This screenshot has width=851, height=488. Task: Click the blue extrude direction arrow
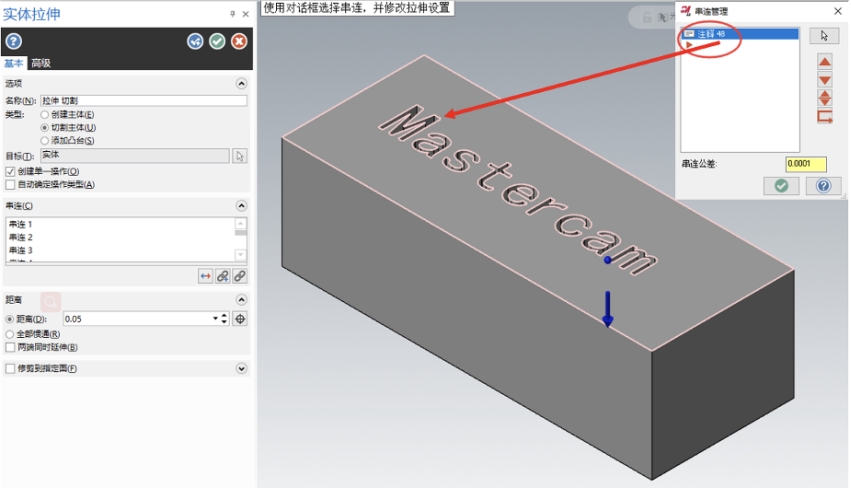608,309
